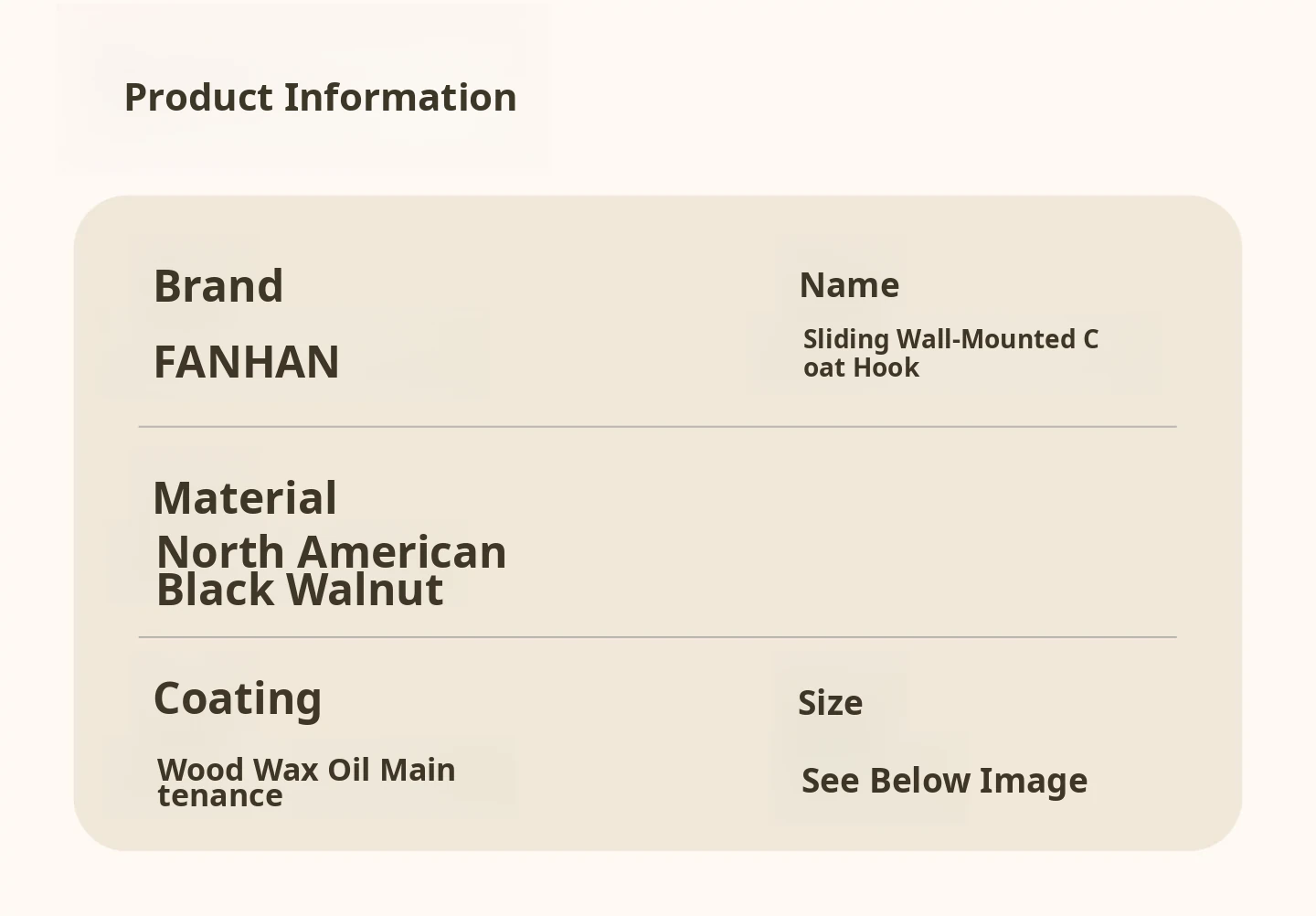This screenshot has width=1316, height=916.
Task: Click the wrapped 'tenance' text line
Action: (220, 796)
